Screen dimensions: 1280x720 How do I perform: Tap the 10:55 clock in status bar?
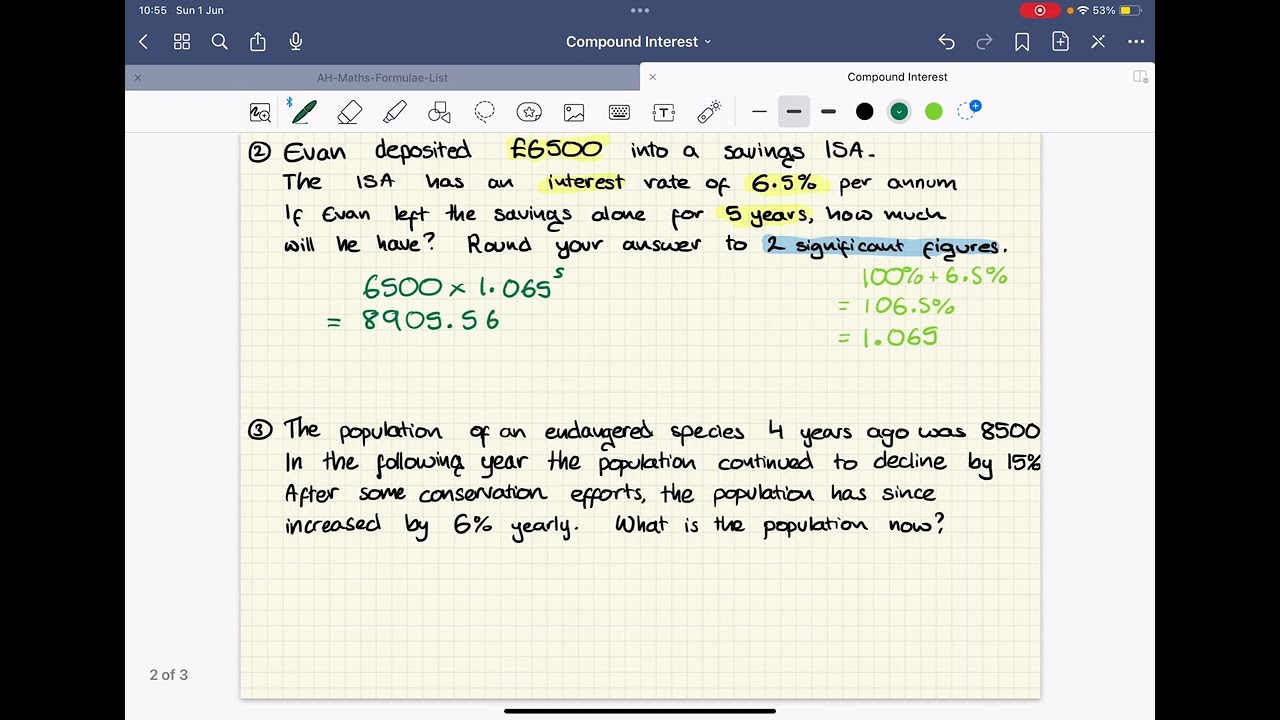pos(153,10)
